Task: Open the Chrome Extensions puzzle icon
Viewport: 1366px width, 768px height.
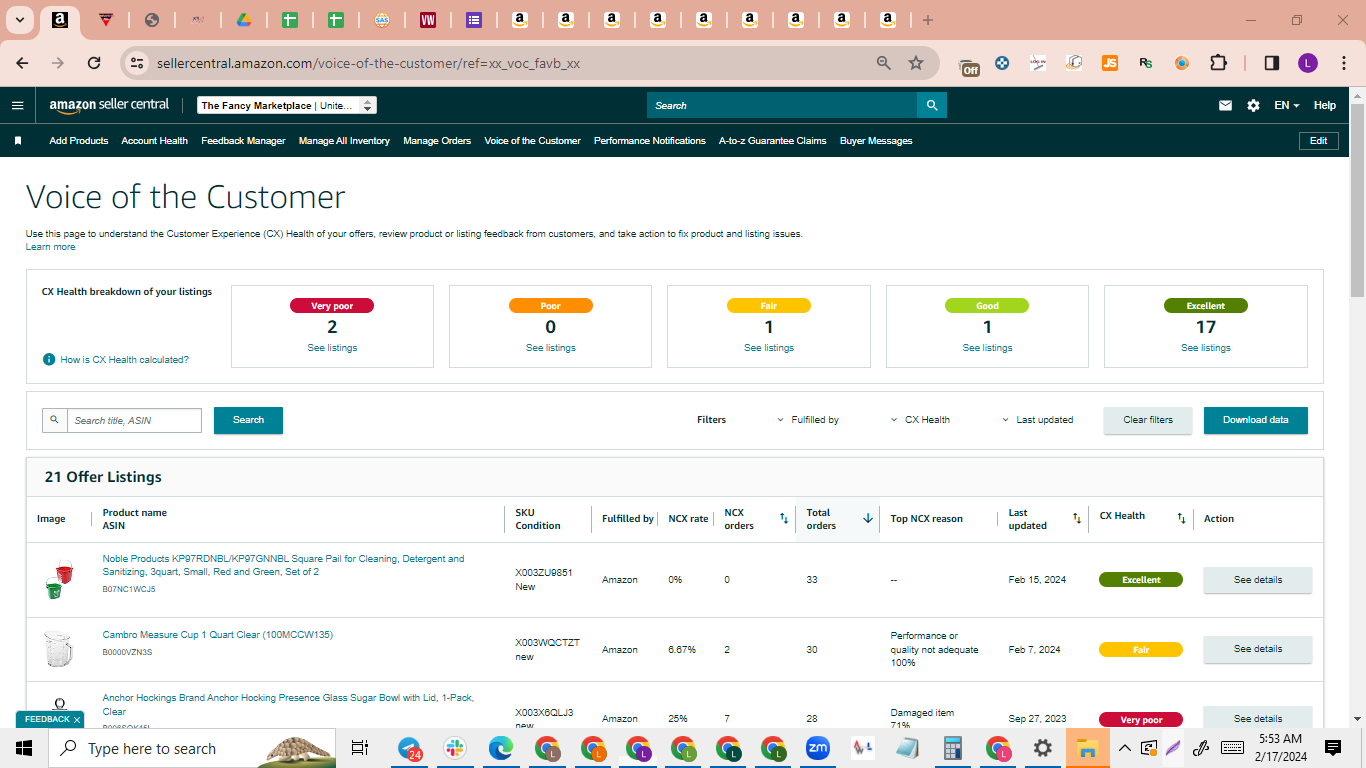Action: coord(1218,63)
